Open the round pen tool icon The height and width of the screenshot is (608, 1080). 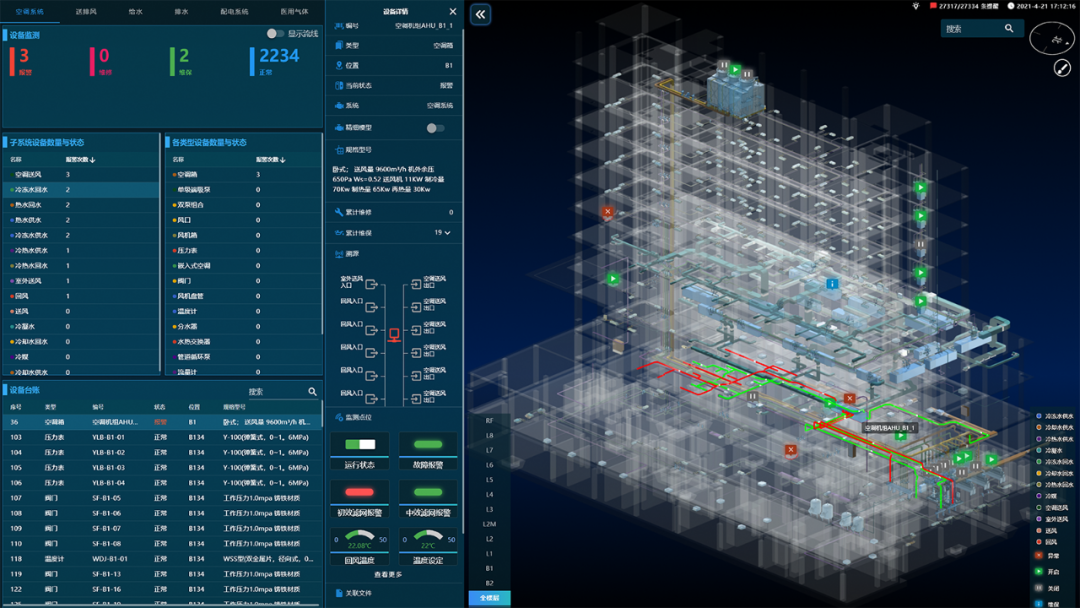click(1062, 68)
